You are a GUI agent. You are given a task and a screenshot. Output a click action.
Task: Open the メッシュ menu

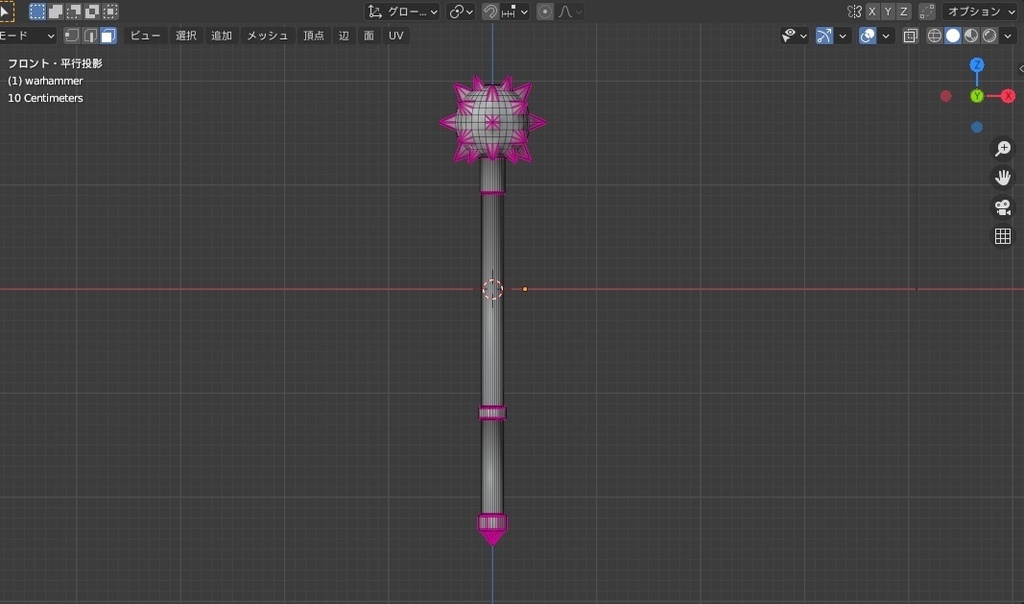tap(267, 35)
